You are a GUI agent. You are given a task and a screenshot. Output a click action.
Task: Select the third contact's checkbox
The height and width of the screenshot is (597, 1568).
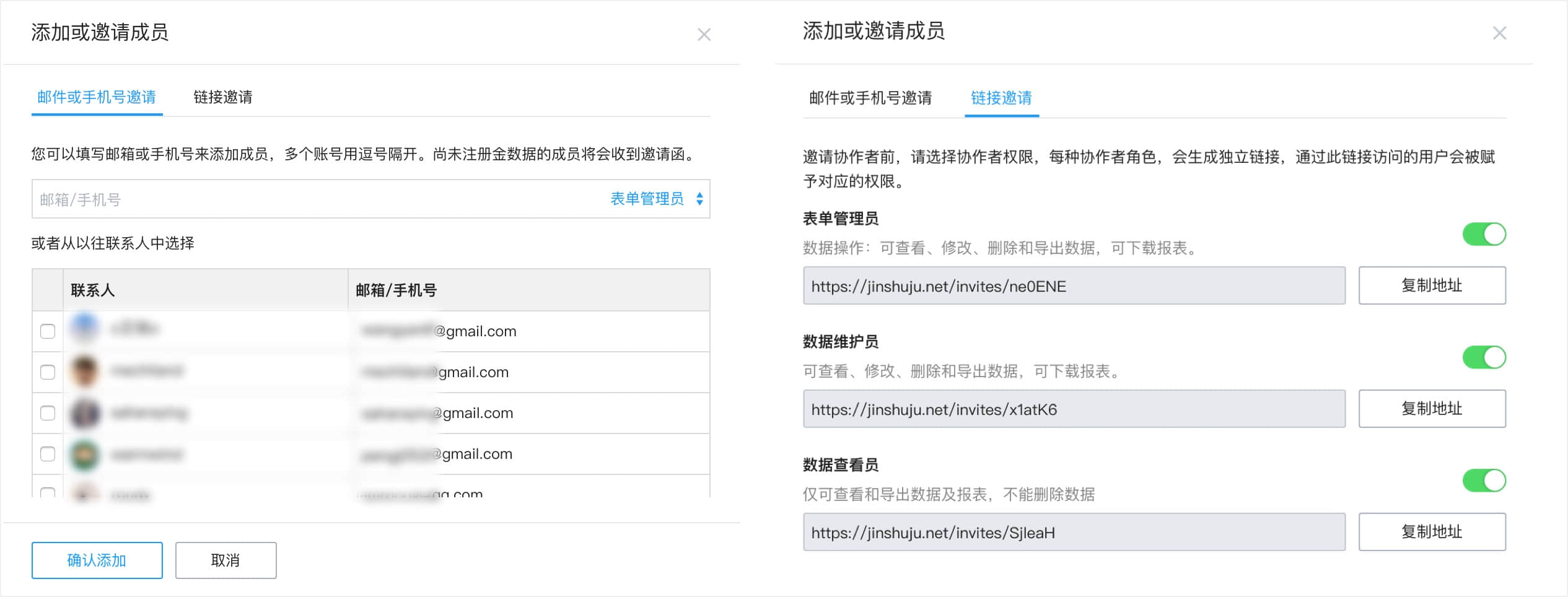click(48, 413)
